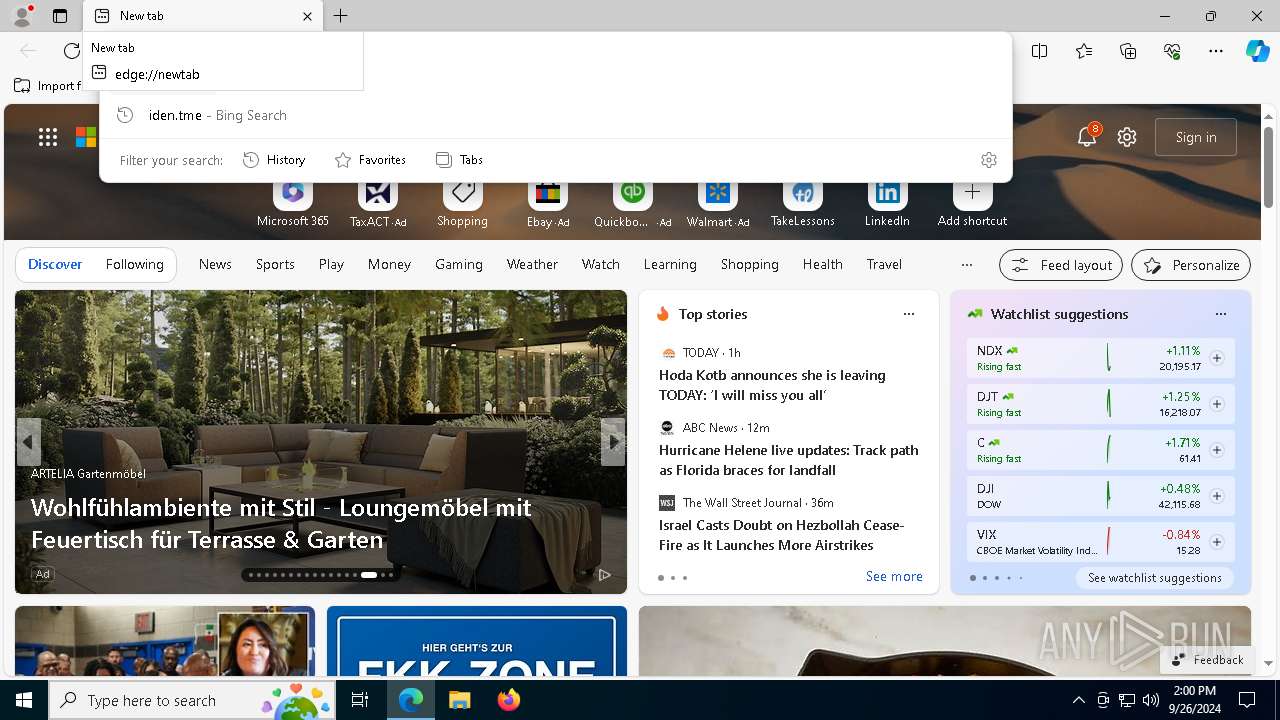Open Watchlist suggestions options menu
1280x720 pixels.
tap(1221, 314)
